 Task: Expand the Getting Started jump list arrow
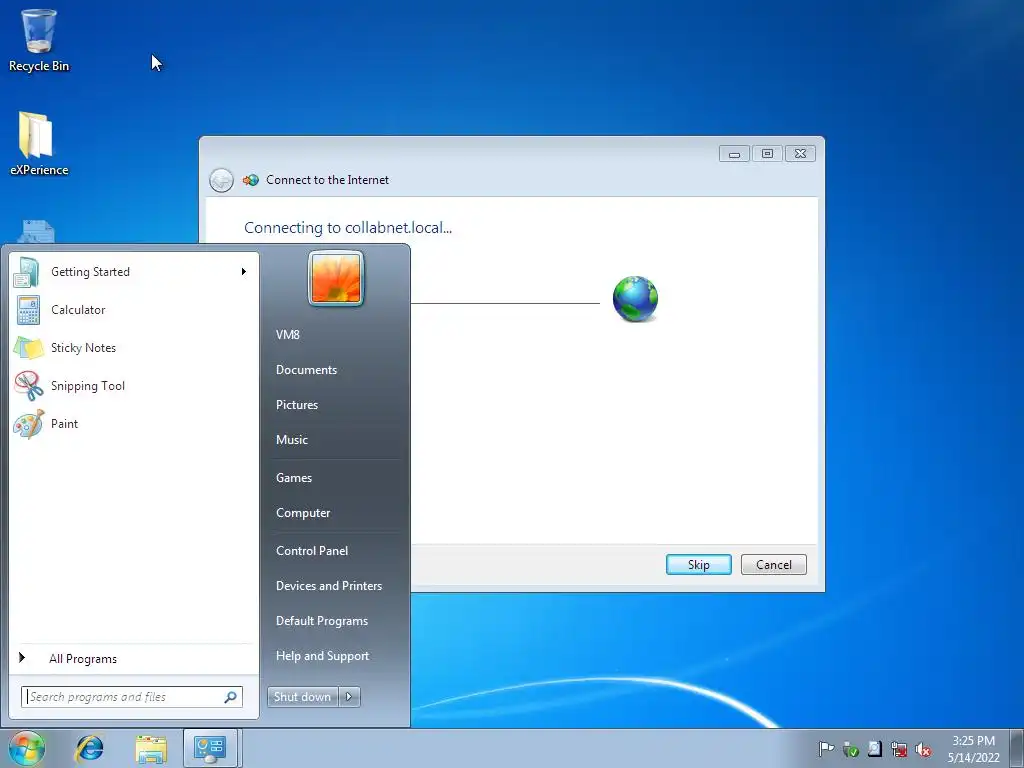pos(244,272)
